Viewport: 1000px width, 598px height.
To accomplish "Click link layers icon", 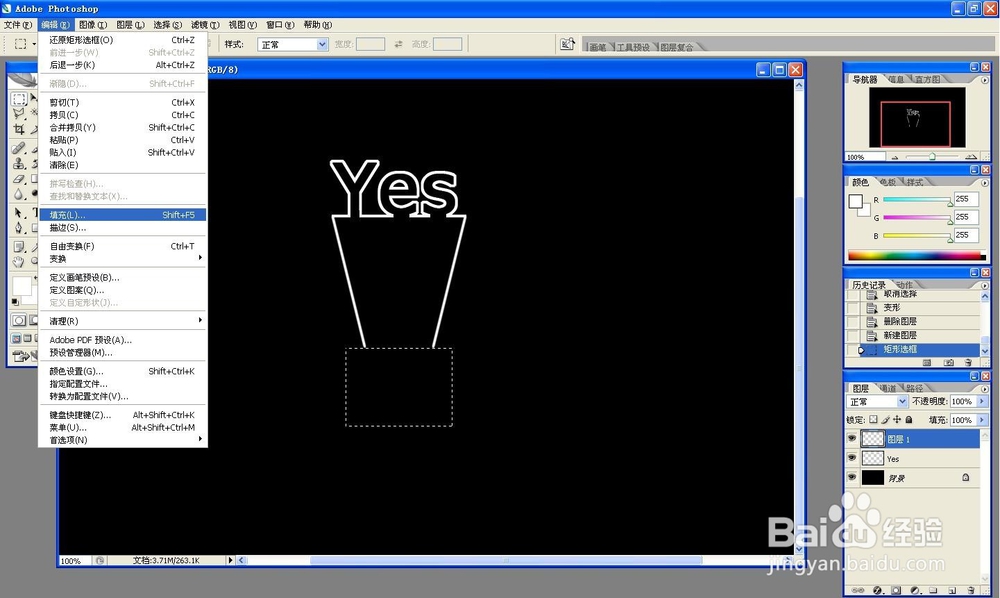I will (858, 590).
